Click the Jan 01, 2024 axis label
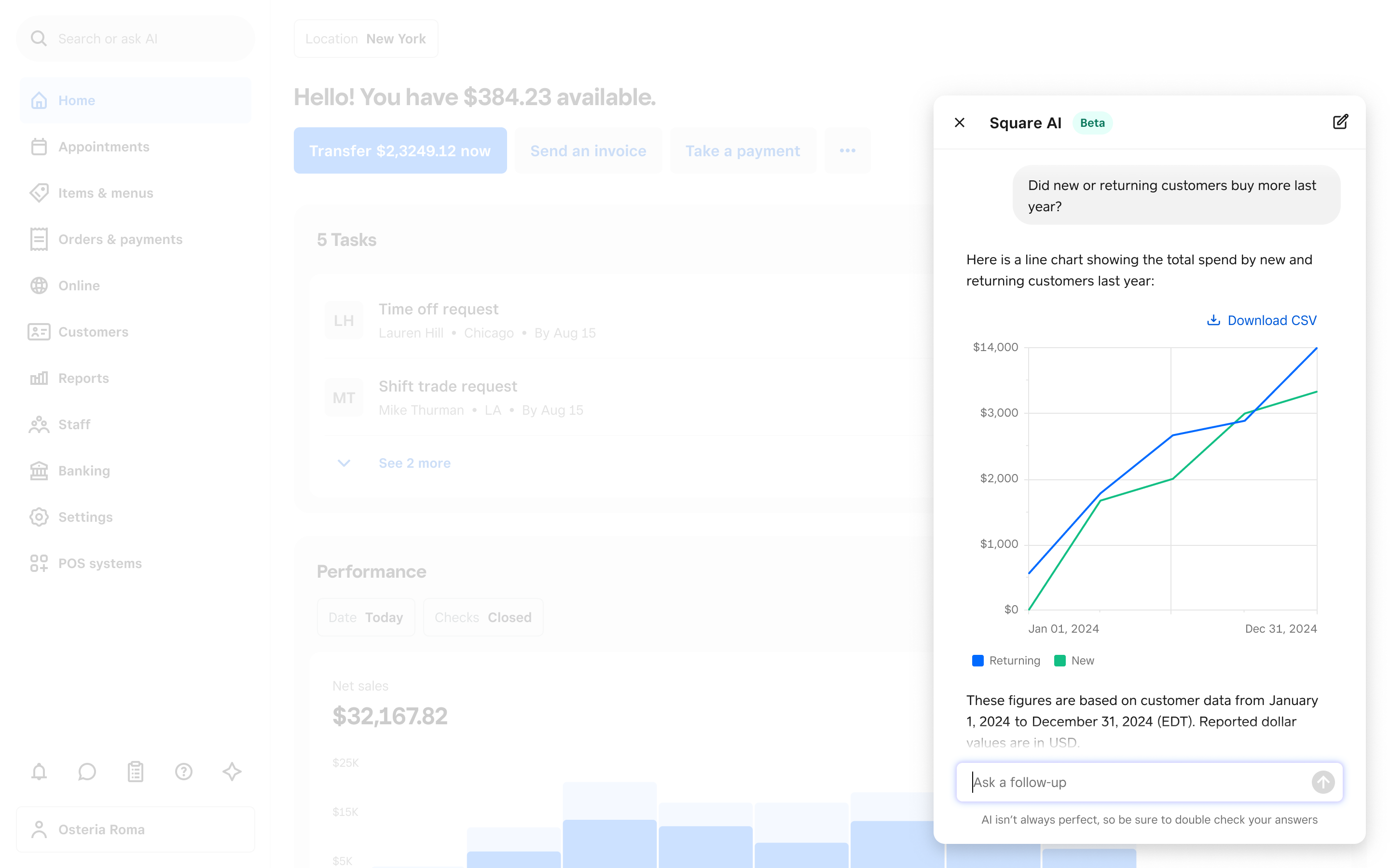 pos(1063,629)
